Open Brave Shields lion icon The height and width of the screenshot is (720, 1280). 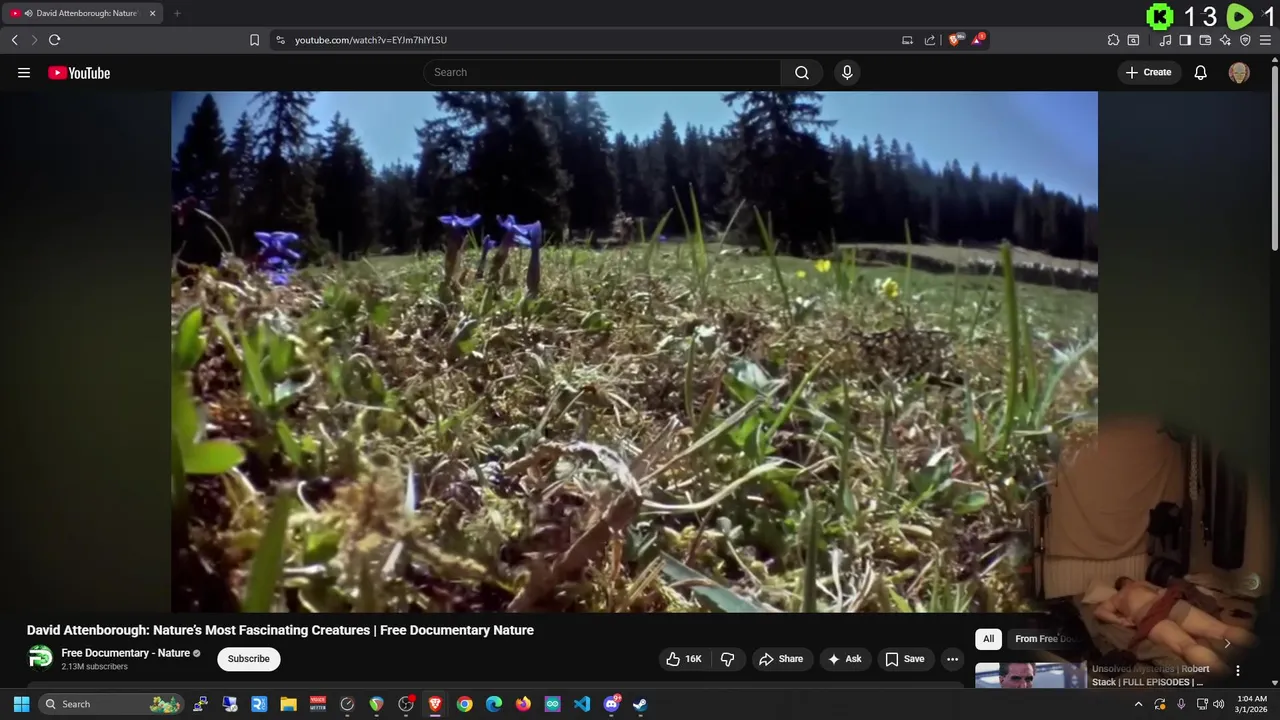pyautogui.click(x=954, y=40)
